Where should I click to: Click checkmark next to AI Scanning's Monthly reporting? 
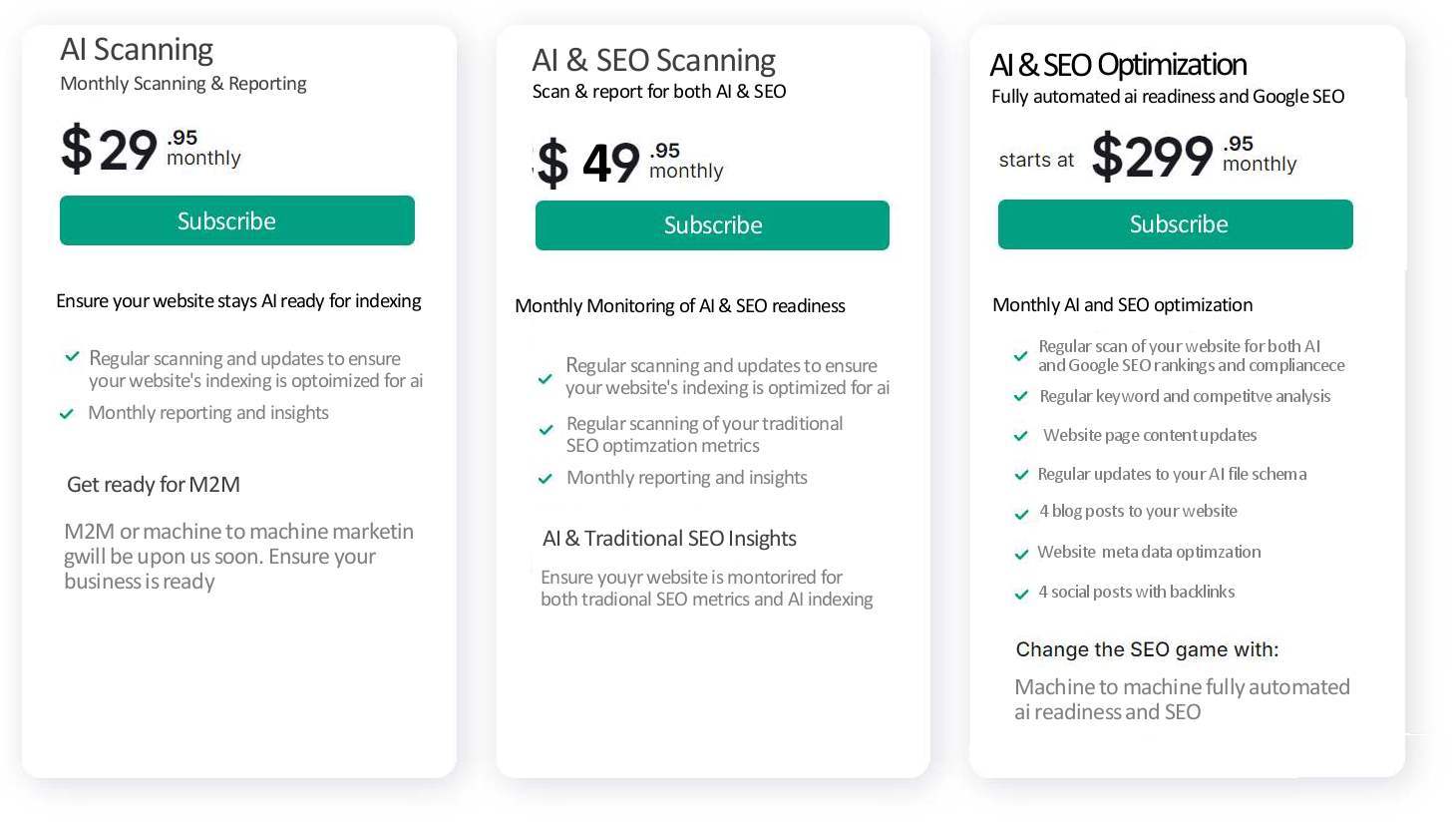(x=67, y=414)
